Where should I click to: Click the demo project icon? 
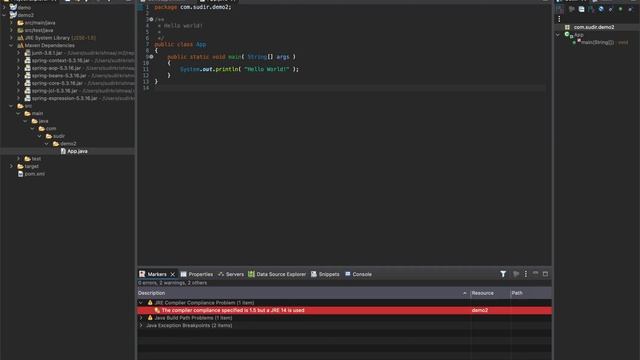13,7
